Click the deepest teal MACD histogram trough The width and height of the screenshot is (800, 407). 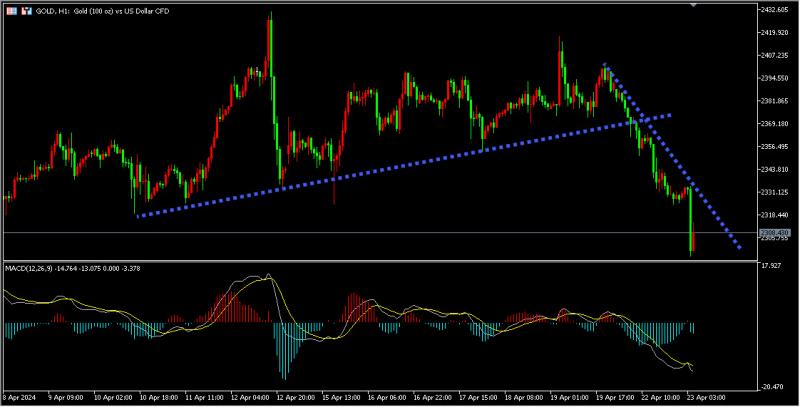[284, 351]
